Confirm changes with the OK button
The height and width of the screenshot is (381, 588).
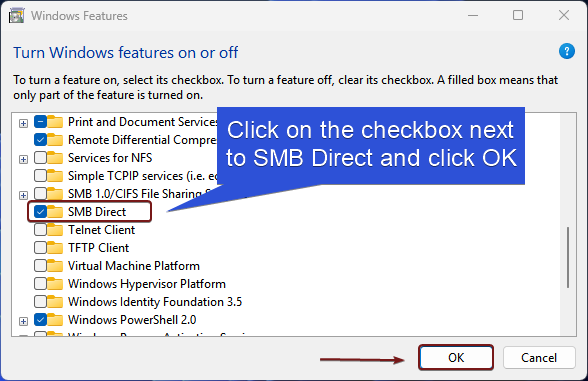tap(456, 357)
